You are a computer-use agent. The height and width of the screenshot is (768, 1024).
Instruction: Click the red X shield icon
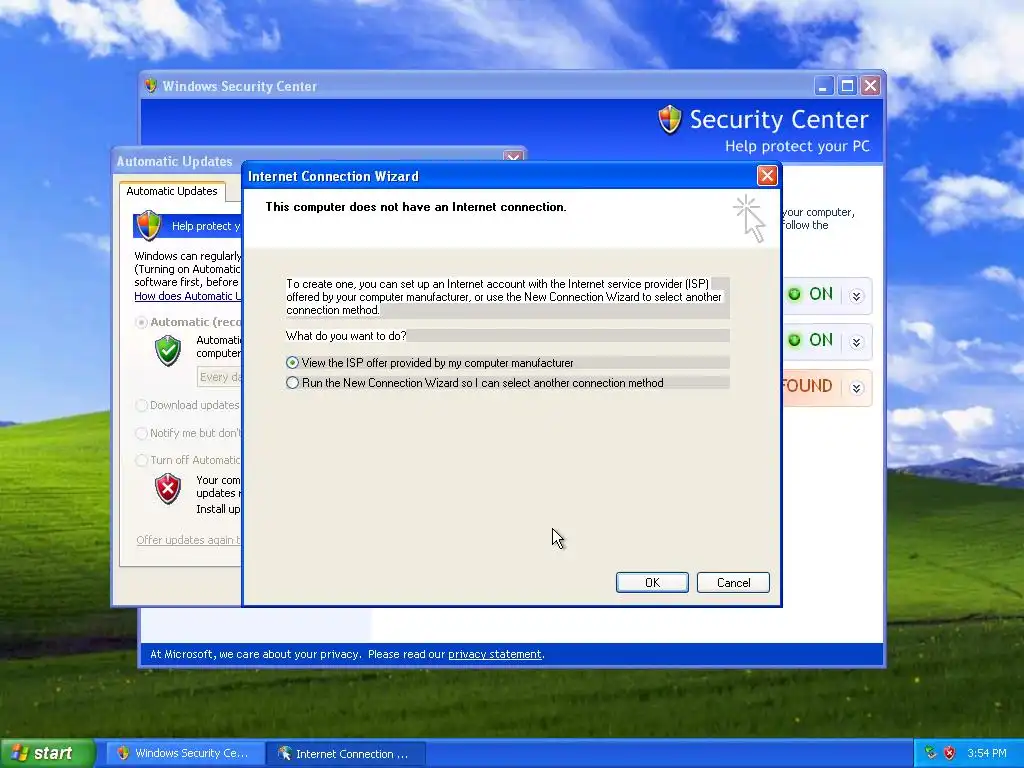pos(168,488)
